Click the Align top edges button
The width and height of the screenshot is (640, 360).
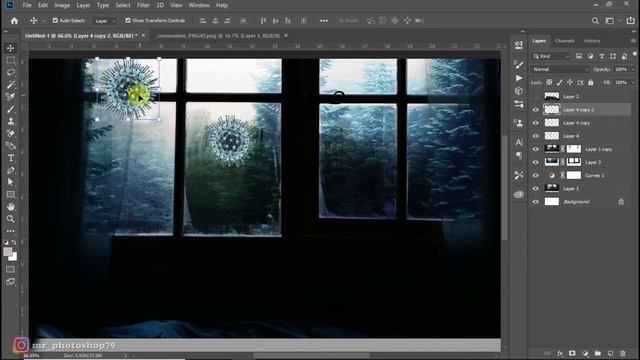pyautogui.click(x=263, y=21)
